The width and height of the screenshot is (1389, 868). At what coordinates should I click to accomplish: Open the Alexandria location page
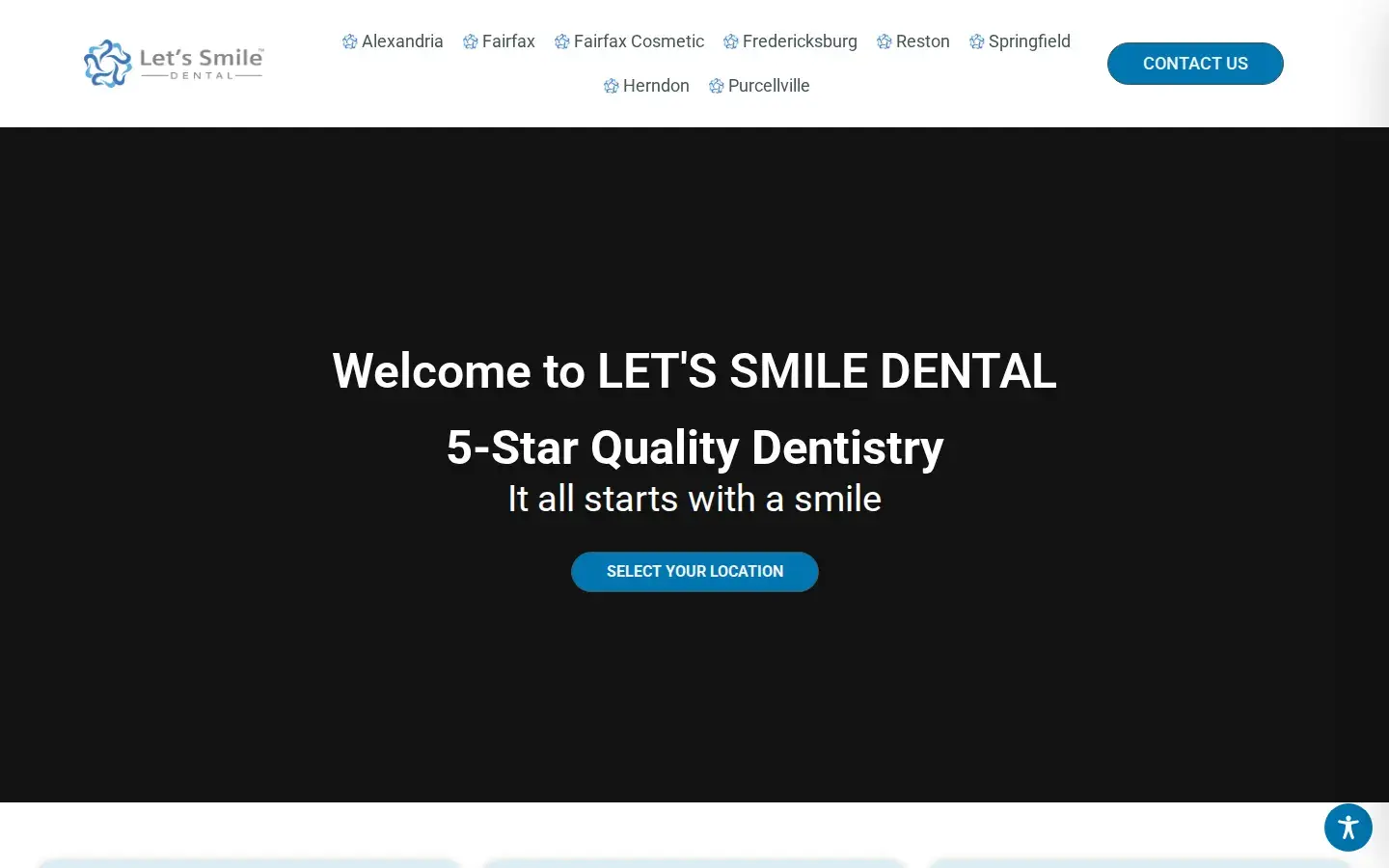pyautogui.click(x=402, y=41)
